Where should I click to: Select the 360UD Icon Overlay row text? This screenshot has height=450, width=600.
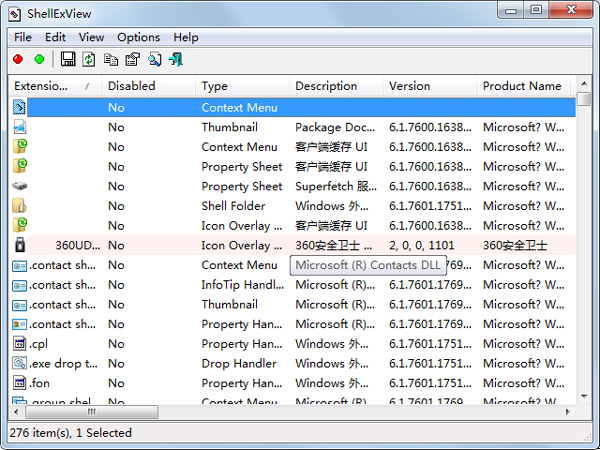coord(301,245)
